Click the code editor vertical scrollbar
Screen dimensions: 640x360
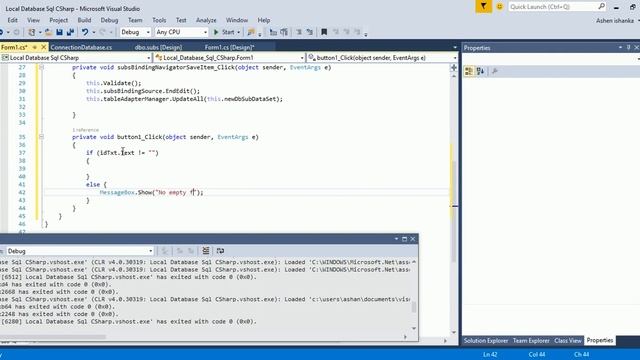tap(453, 204)
